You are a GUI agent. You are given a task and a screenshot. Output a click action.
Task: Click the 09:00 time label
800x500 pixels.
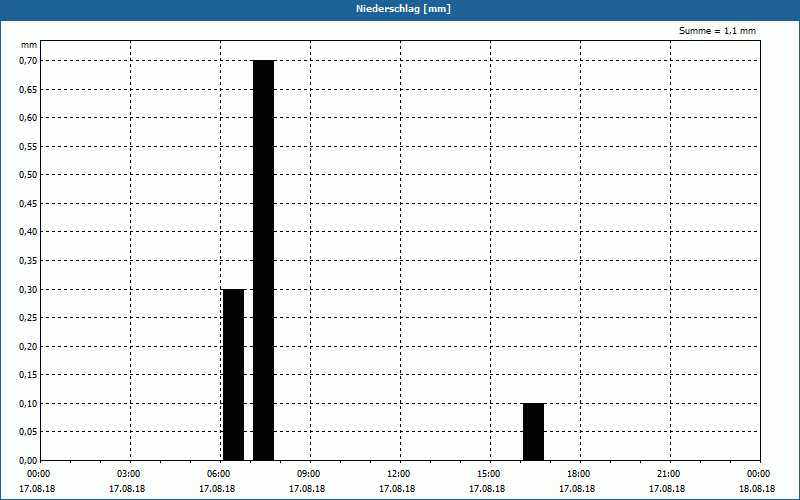tap(307, 474)
